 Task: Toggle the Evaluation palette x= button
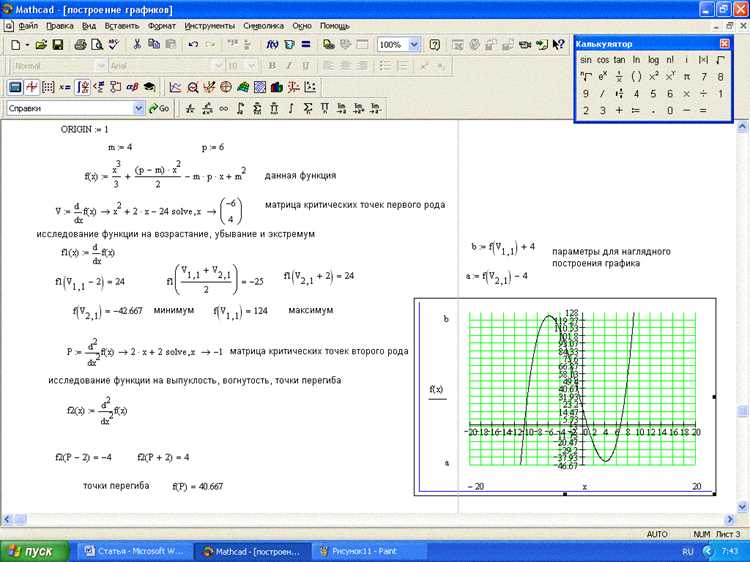point(65,87)
